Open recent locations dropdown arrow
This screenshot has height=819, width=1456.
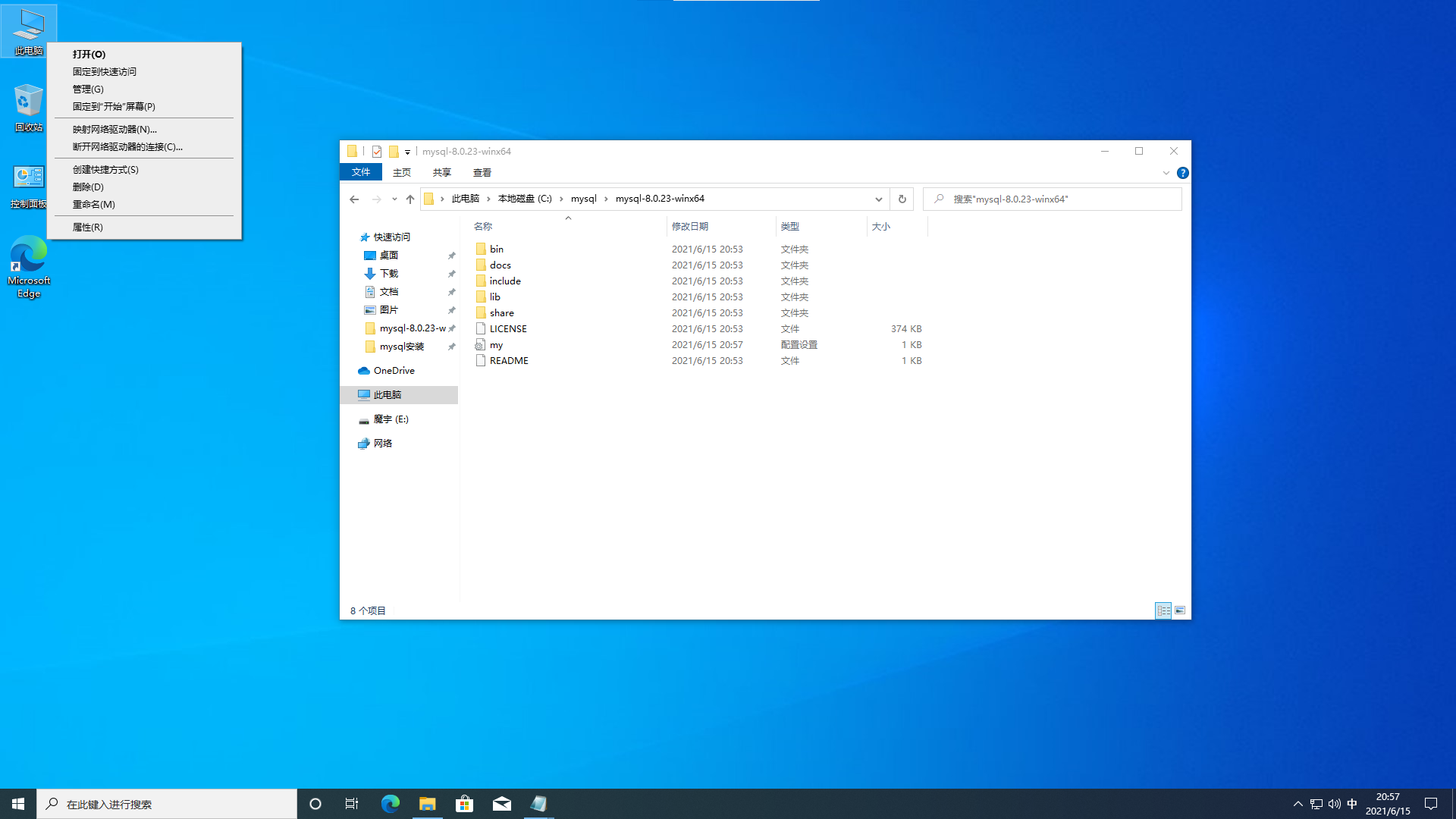tap(394, 199)
